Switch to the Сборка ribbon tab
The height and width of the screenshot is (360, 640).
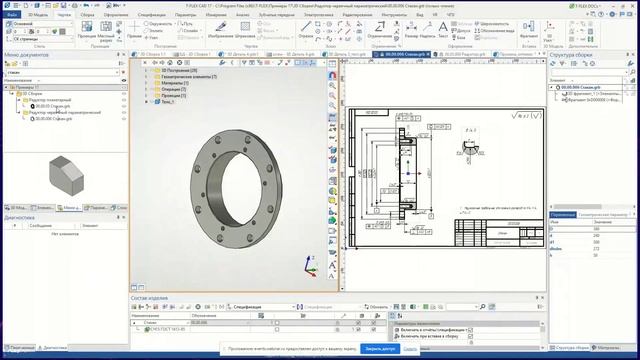[x=87, y=15]
